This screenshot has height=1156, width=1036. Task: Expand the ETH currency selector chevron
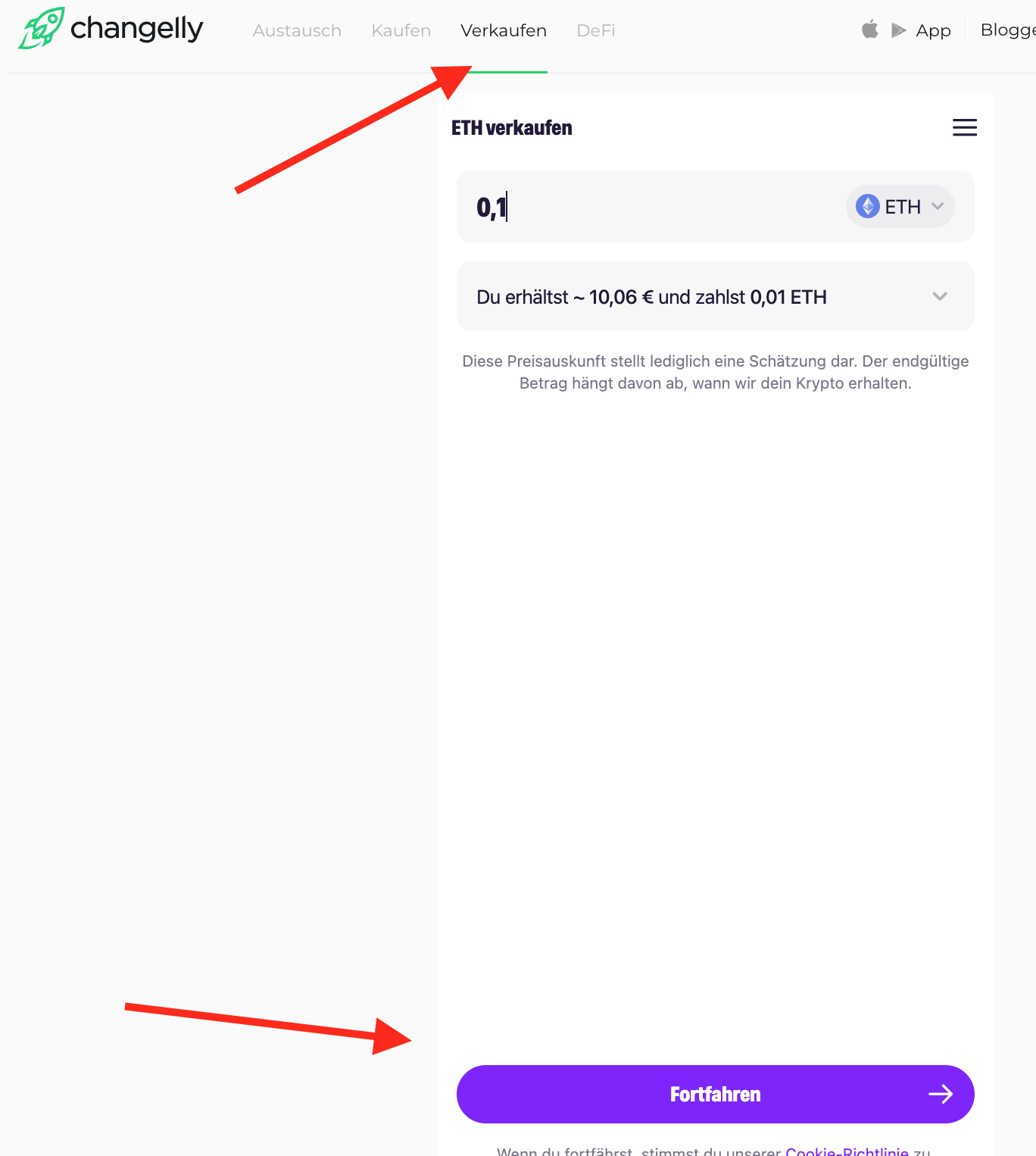pos(938,206)
